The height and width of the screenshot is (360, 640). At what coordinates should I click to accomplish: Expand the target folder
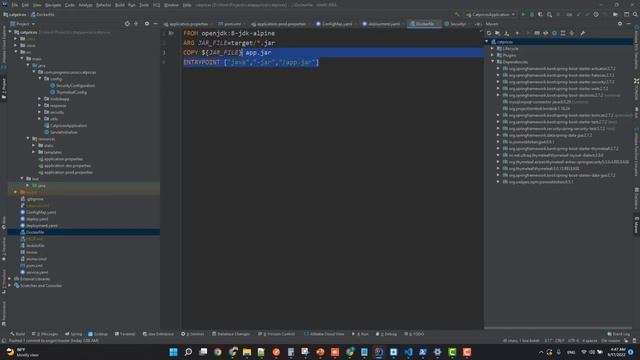[x=16, y=192]
